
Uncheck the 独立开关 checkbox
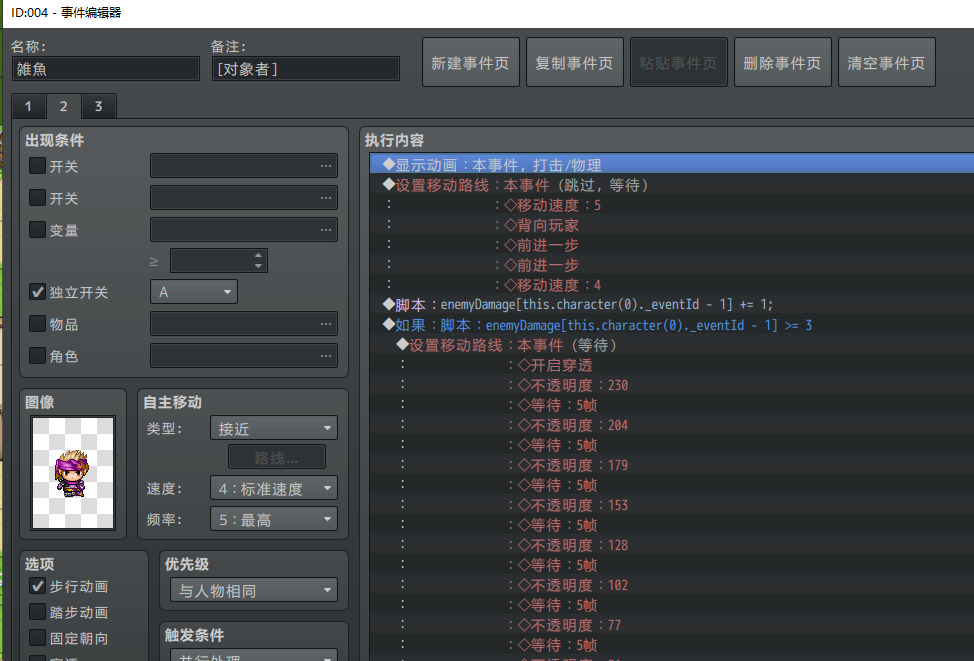37,292
